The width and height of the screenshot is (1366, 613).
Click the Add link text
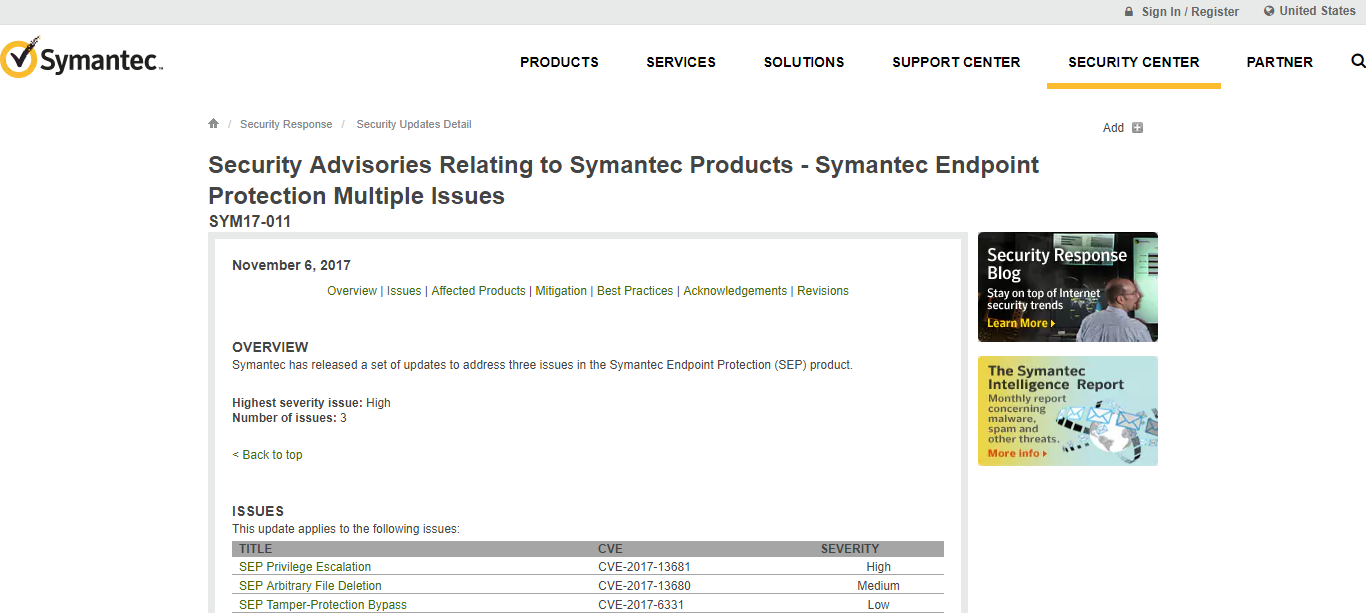[1113, 128]
